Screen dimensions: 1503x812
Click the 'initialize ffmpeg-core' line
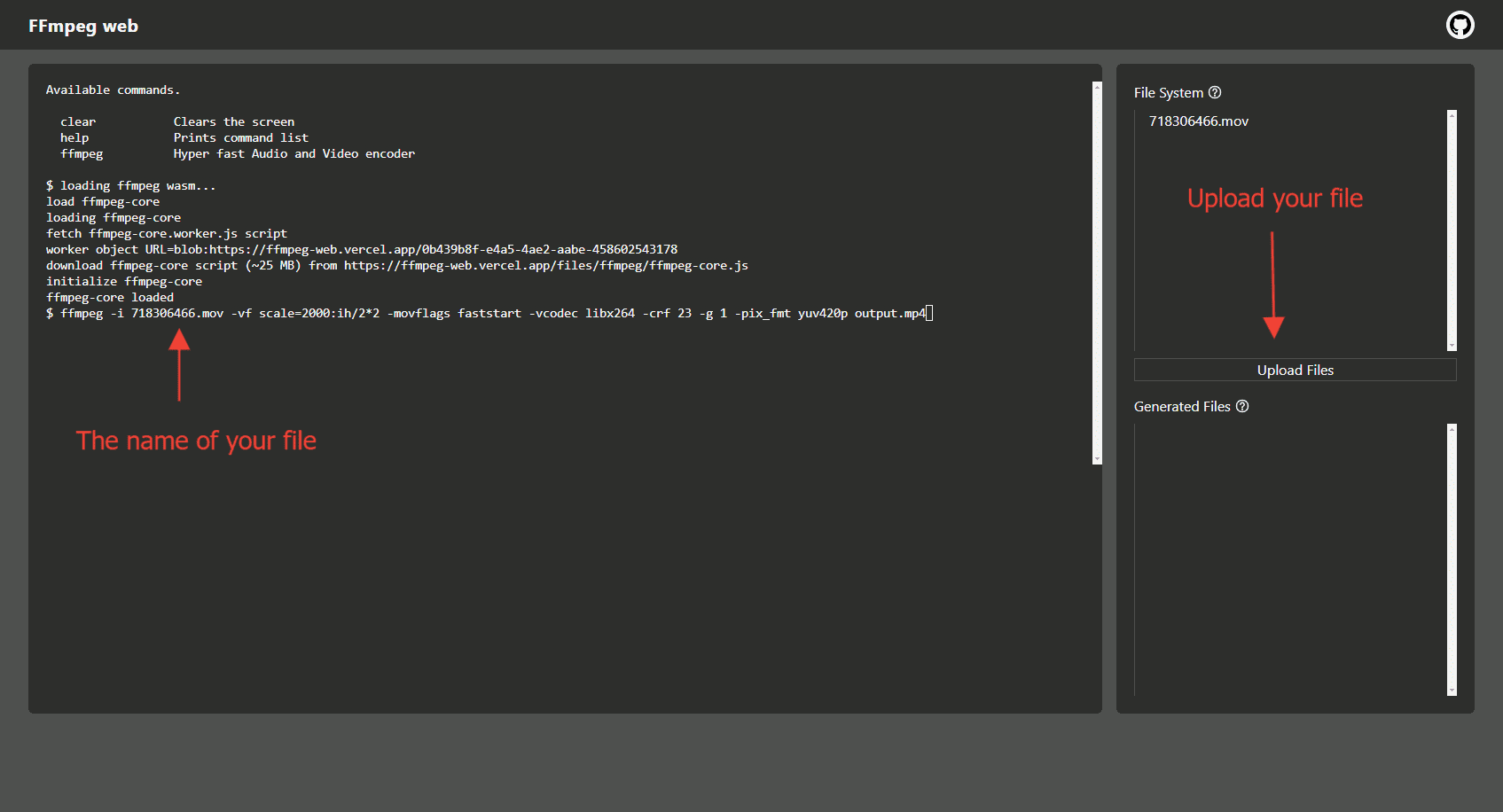pyautogui.click(x=124, y=281)
